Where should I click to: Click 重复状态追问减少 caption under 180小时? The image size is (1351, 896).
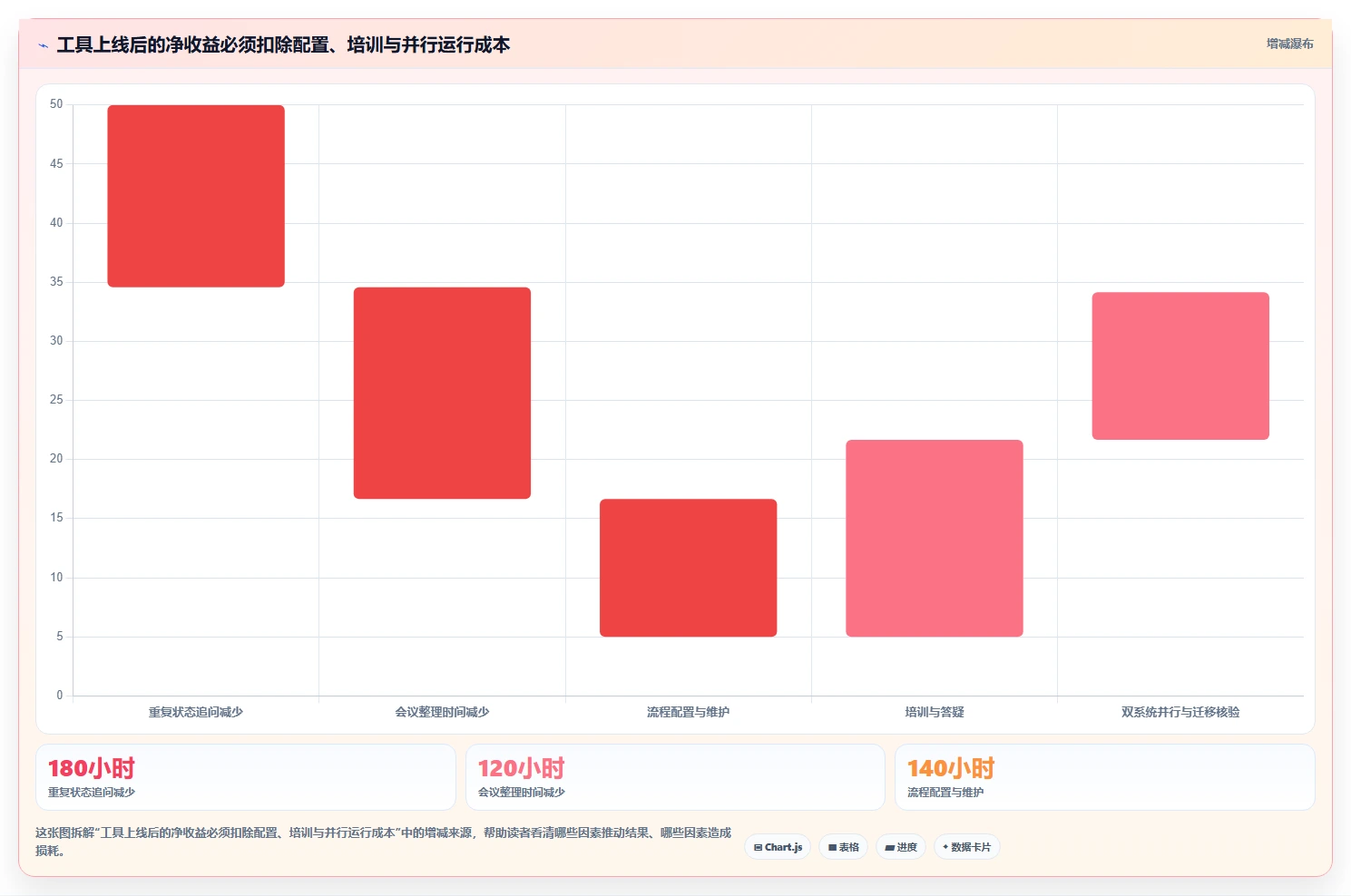92,793
